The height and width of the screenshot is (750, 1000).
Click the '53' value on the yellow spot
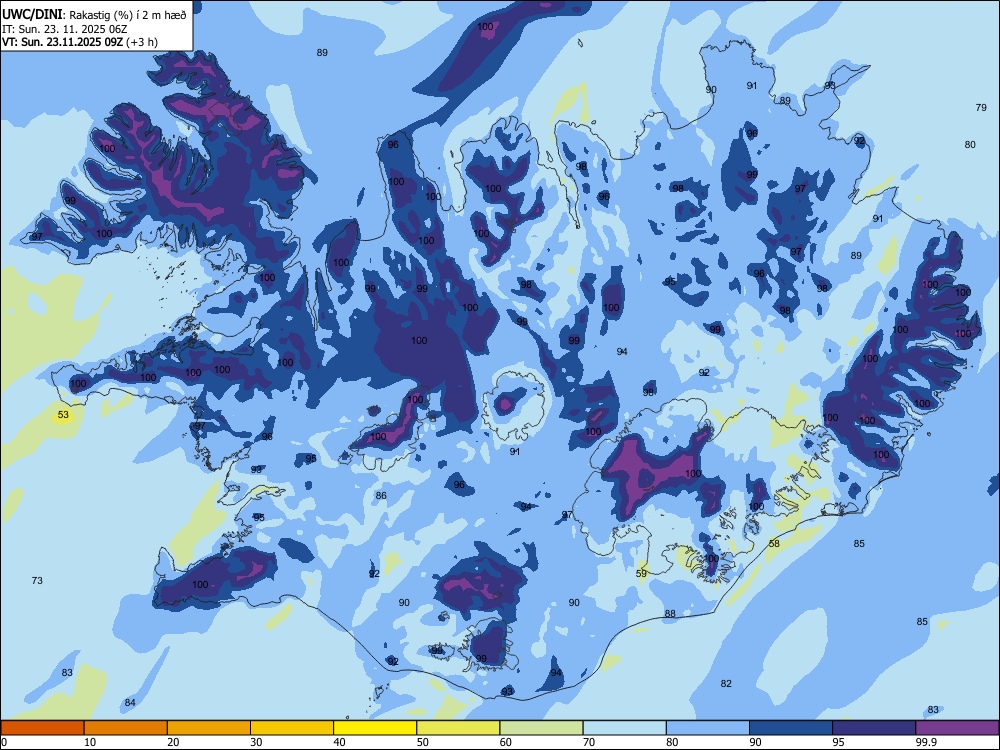point(63,415)
